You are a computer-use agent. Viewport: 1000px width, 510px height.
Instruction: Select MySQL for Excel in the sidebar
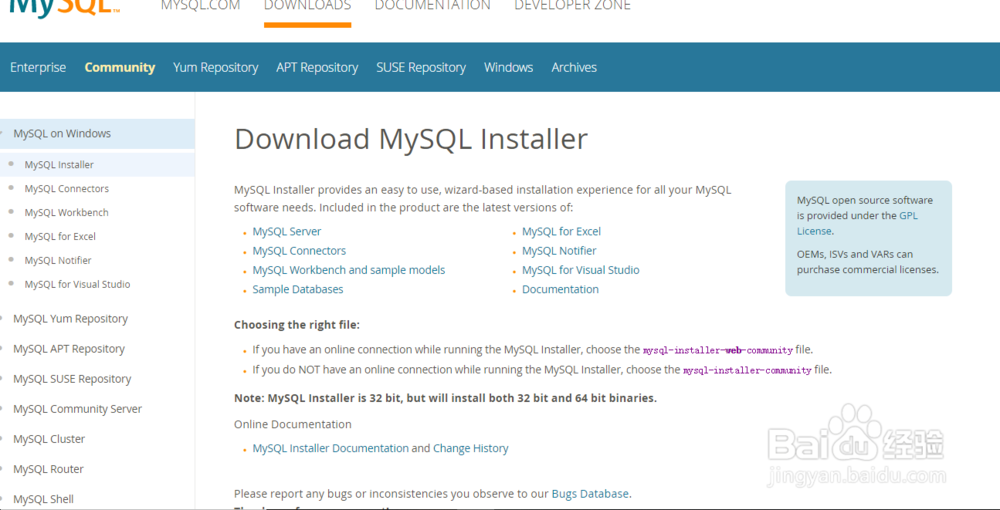60,237
